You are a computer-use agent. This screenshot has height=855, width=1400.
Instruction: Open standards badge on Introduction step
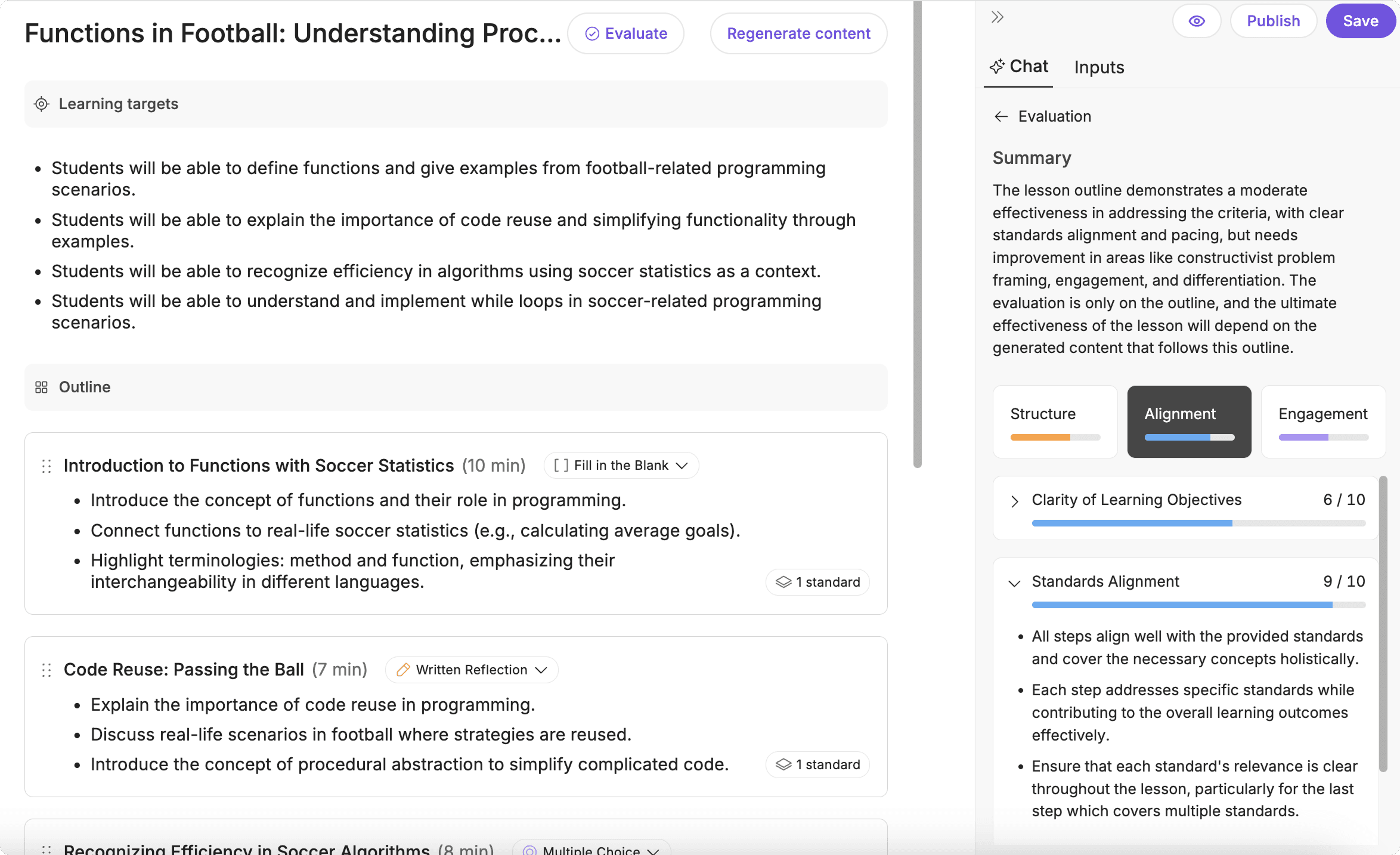click(x=817, y=582)
